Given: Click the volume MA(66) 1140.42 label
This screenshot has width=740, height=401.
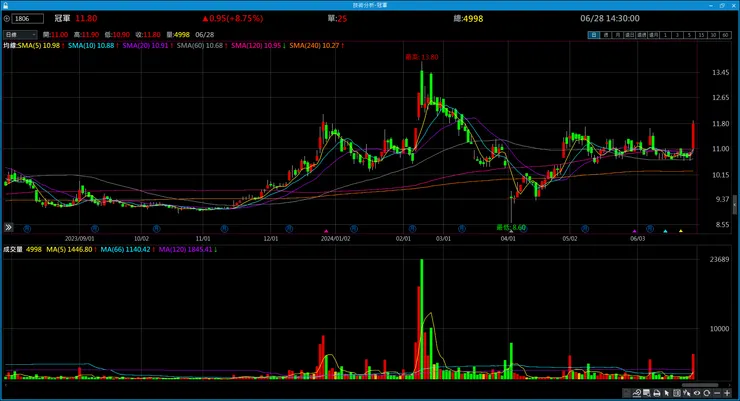Looking at the screenshot, I should 125,249.
